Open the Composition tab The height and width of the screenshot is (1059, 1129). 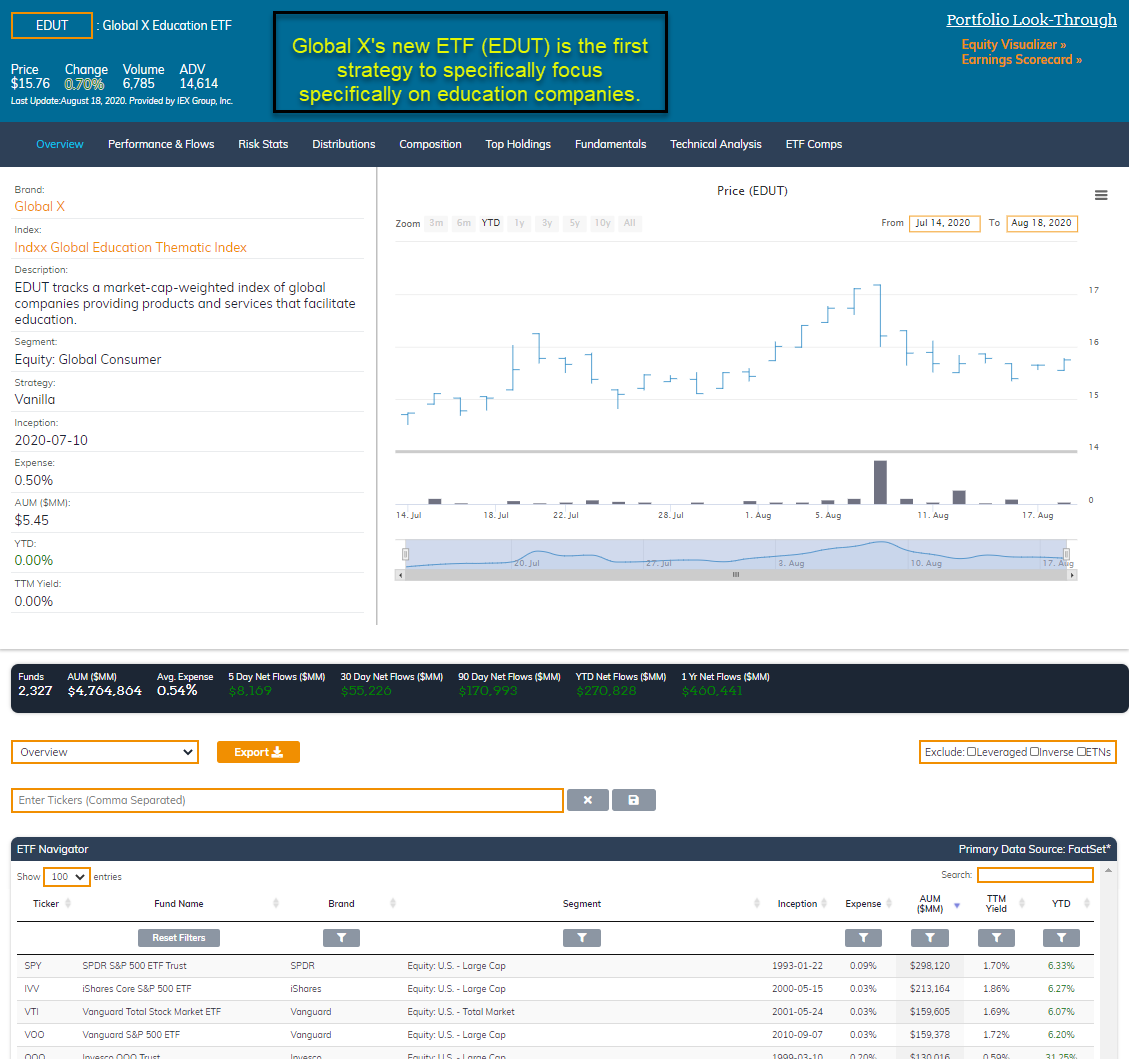(x=430, y=144)
